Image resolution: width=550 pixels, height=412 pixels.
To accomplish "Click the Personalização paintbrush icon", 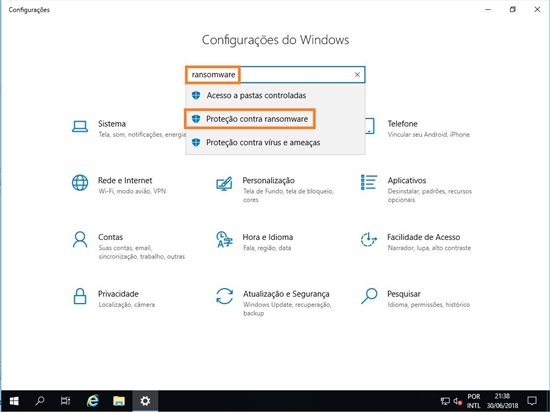I will coord(224,183).
